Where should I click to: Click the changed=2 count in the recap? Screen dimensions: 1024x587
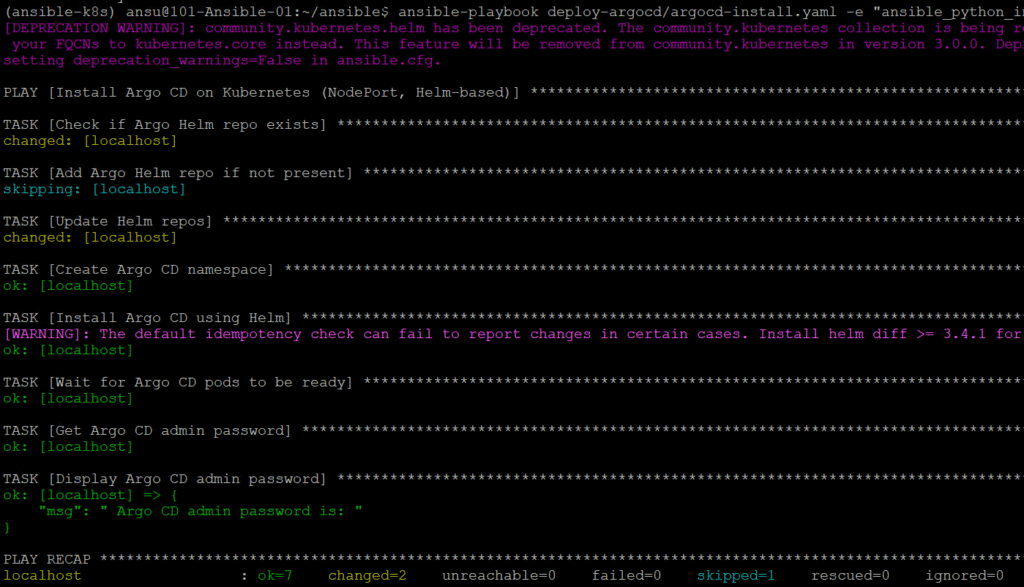(x=367, y=576)
